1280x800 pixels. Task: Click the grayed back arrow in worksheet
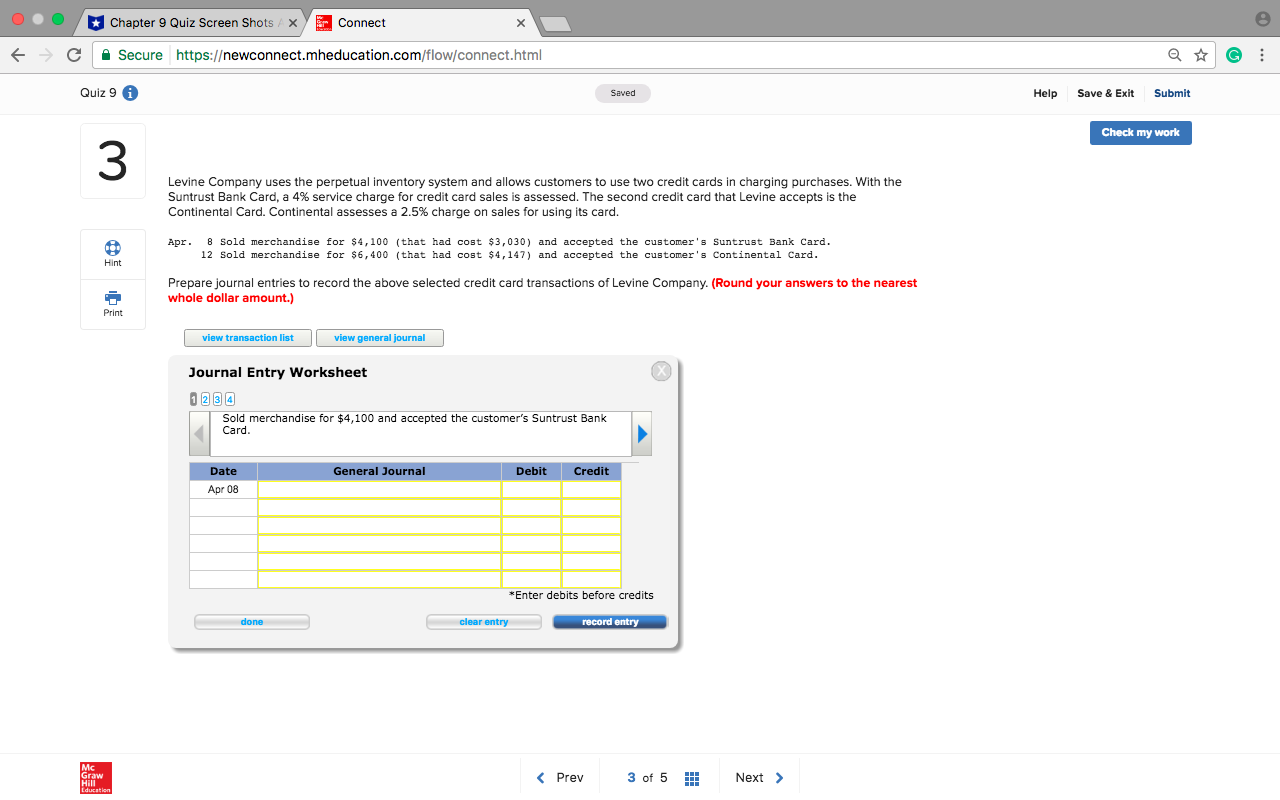(x=199, y=433)
